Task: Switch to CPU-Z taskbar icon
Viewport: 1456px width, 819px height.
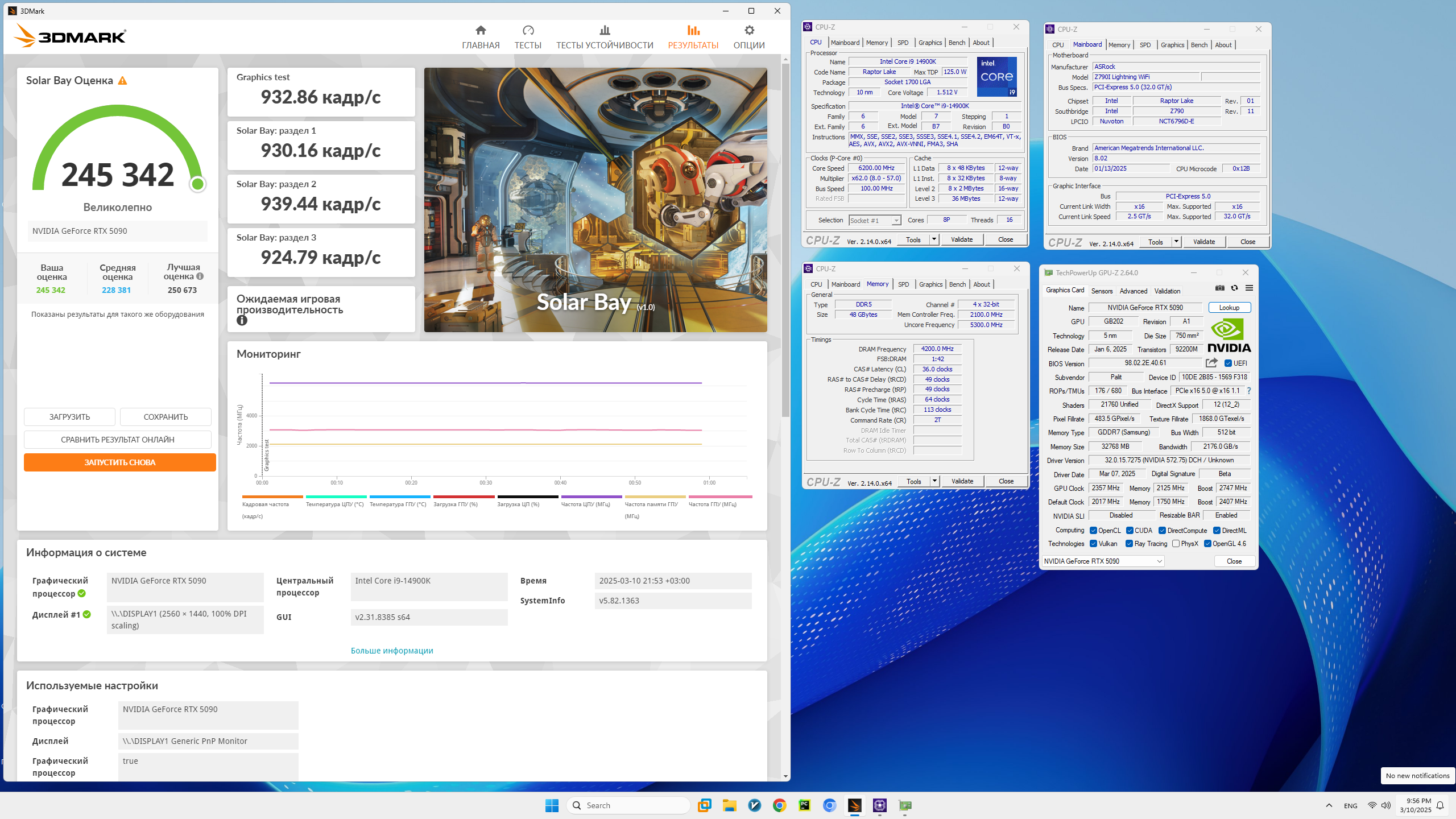Action: point(880,805)
